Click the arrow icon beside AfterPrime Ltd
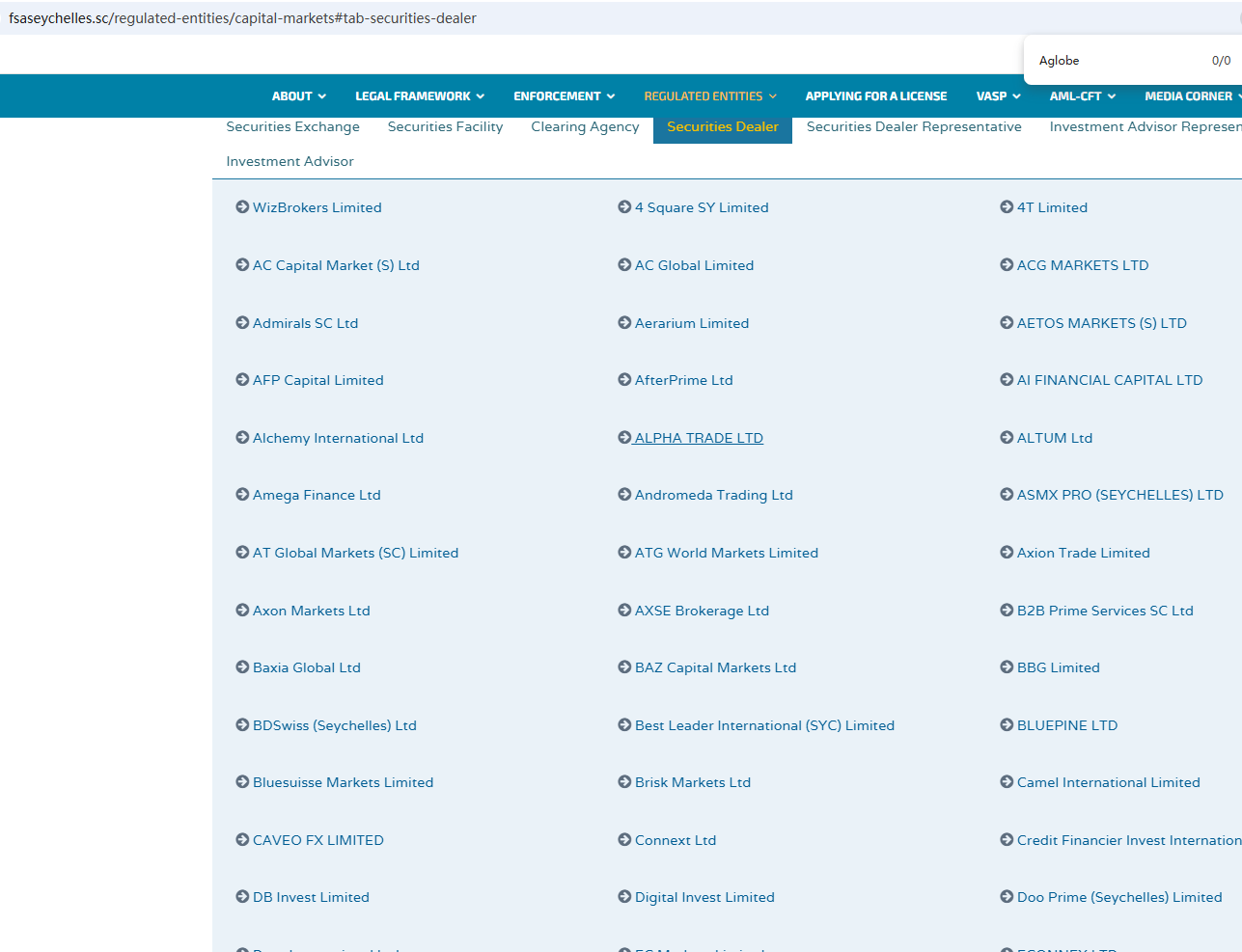1242x952 pixels. pos(624,380)
